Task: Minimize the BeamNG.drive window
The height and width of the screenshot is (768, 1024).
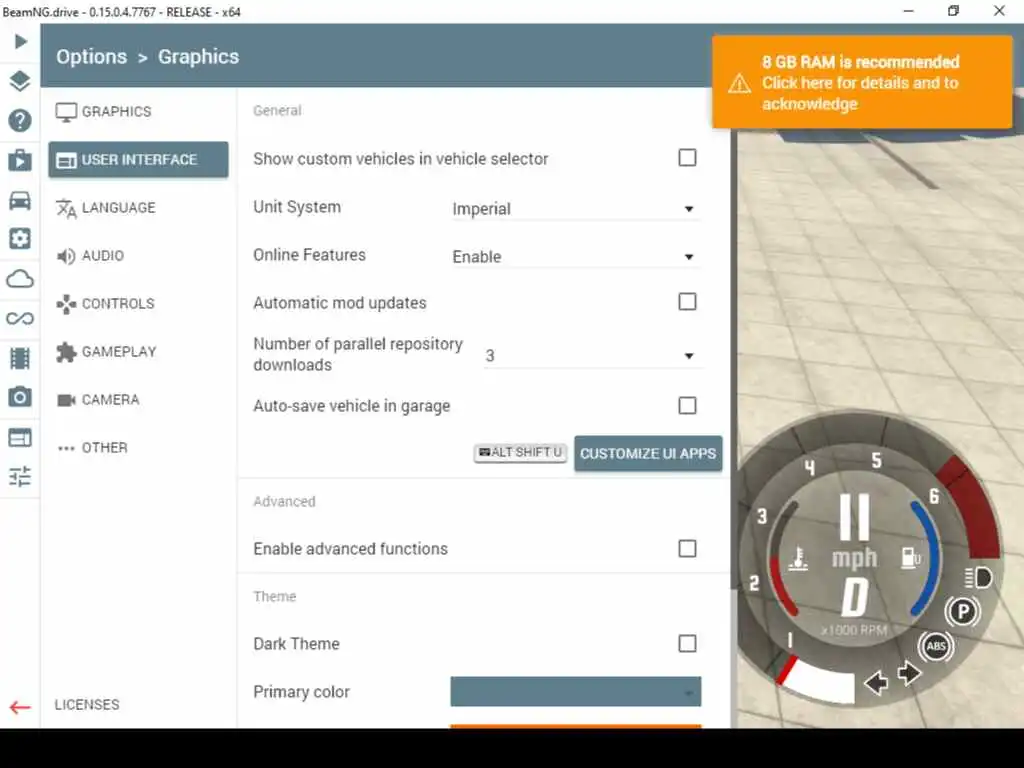Action: pos(908,10)
